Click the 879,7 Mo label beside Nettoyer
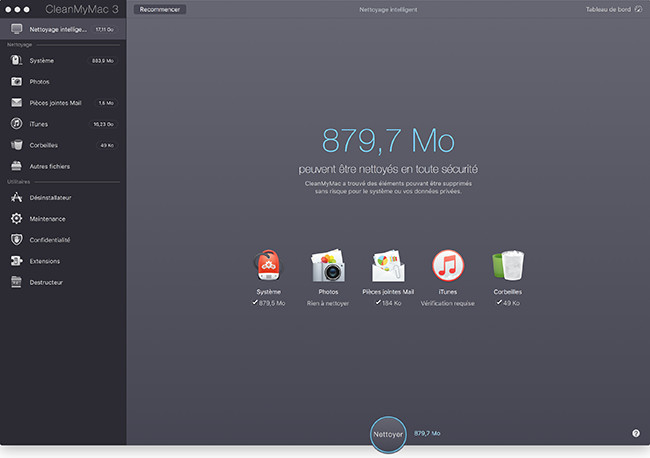650x458 pixels. click(x=427, y=433)
